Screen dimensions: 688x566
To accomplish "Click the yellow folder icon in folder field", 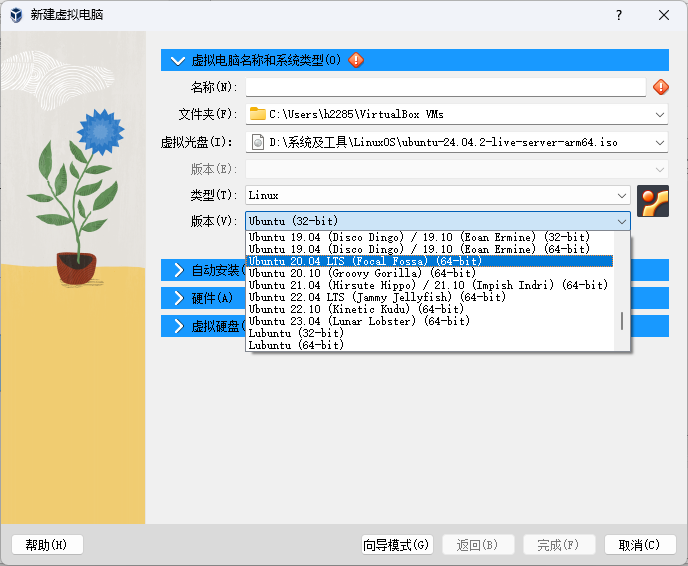I will click(x=258, y=115).
